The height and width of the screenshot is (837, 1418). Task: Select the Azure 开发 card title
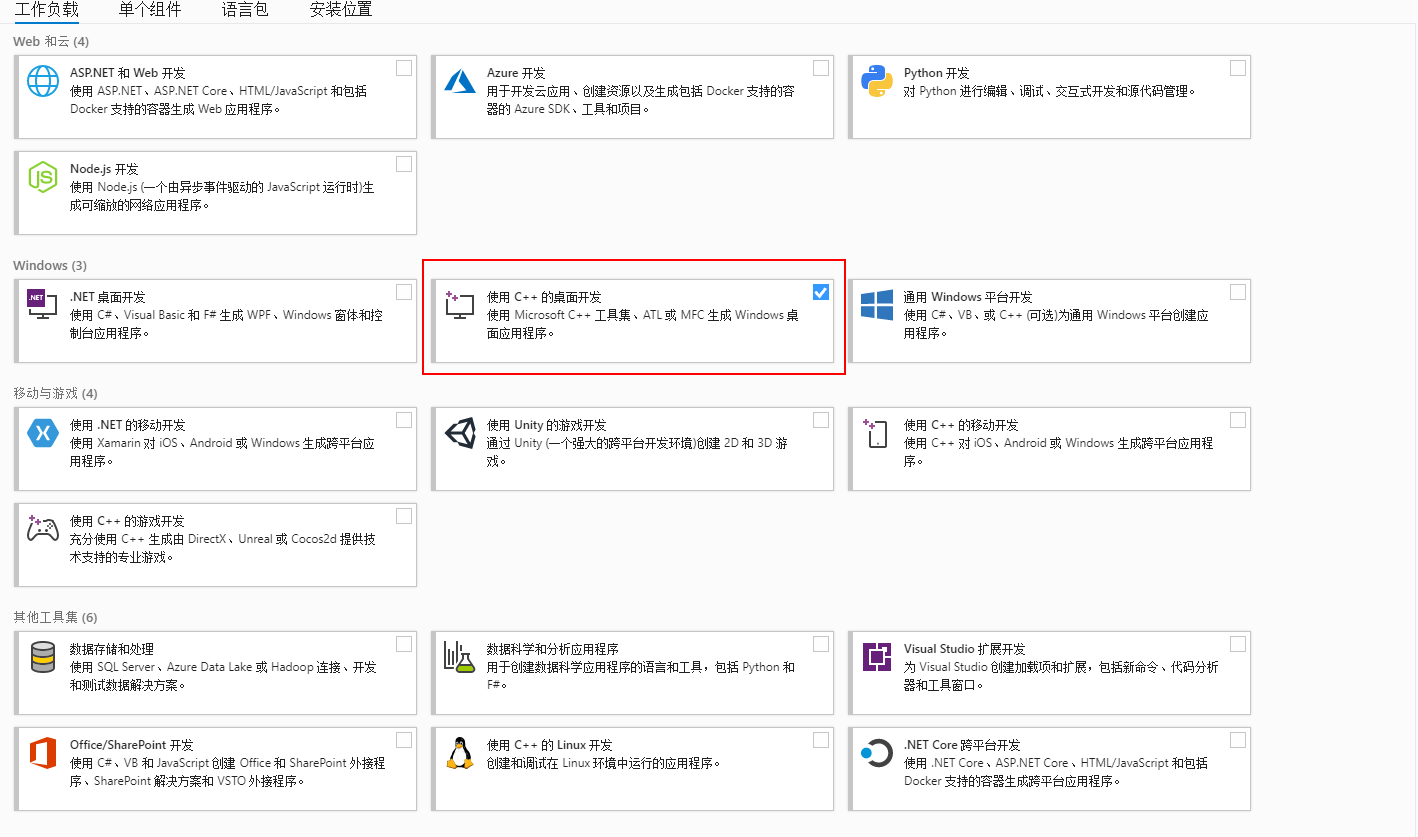click(x=516, y=73)
